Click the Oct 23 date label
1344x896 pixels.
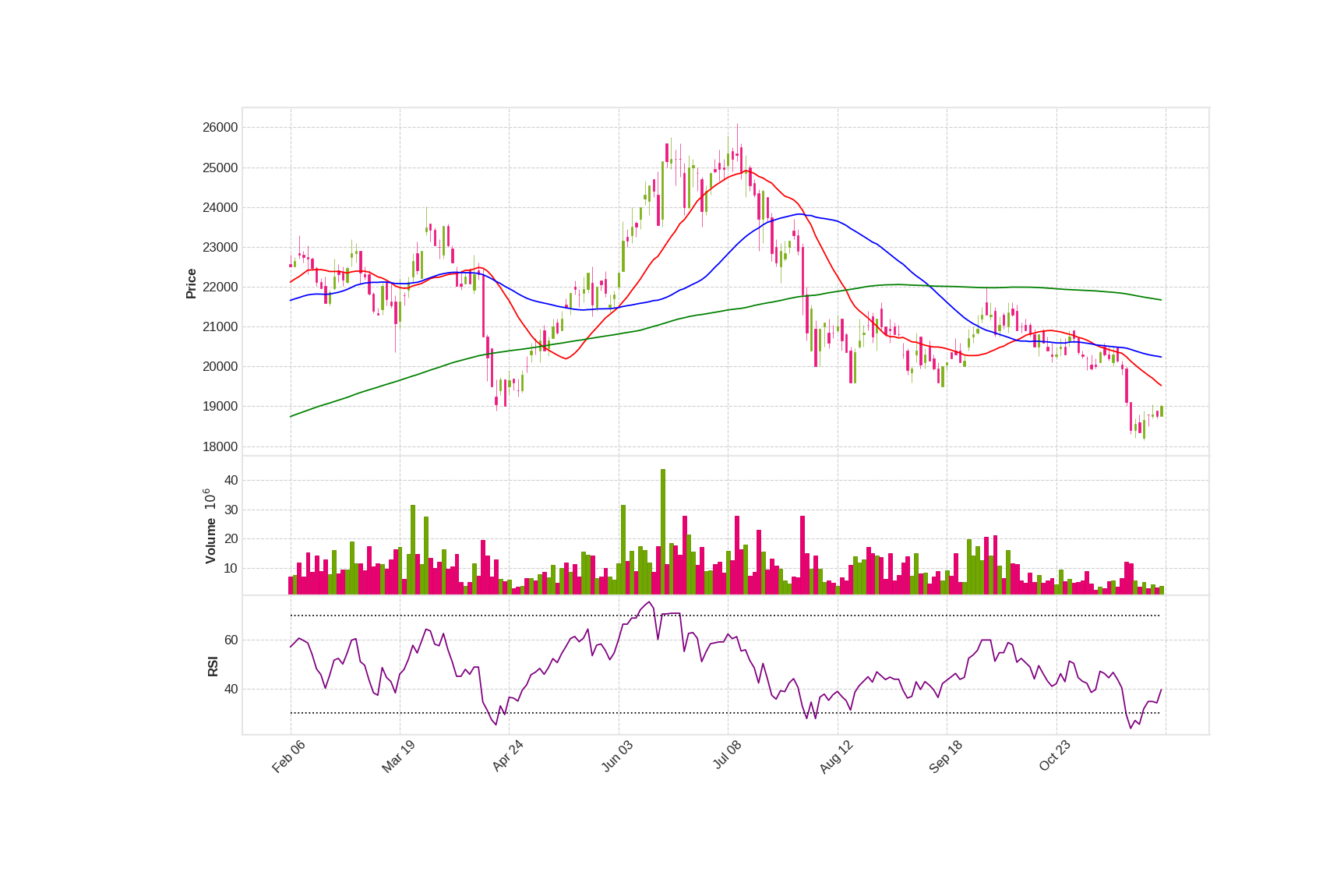(x=1055, y=757)
